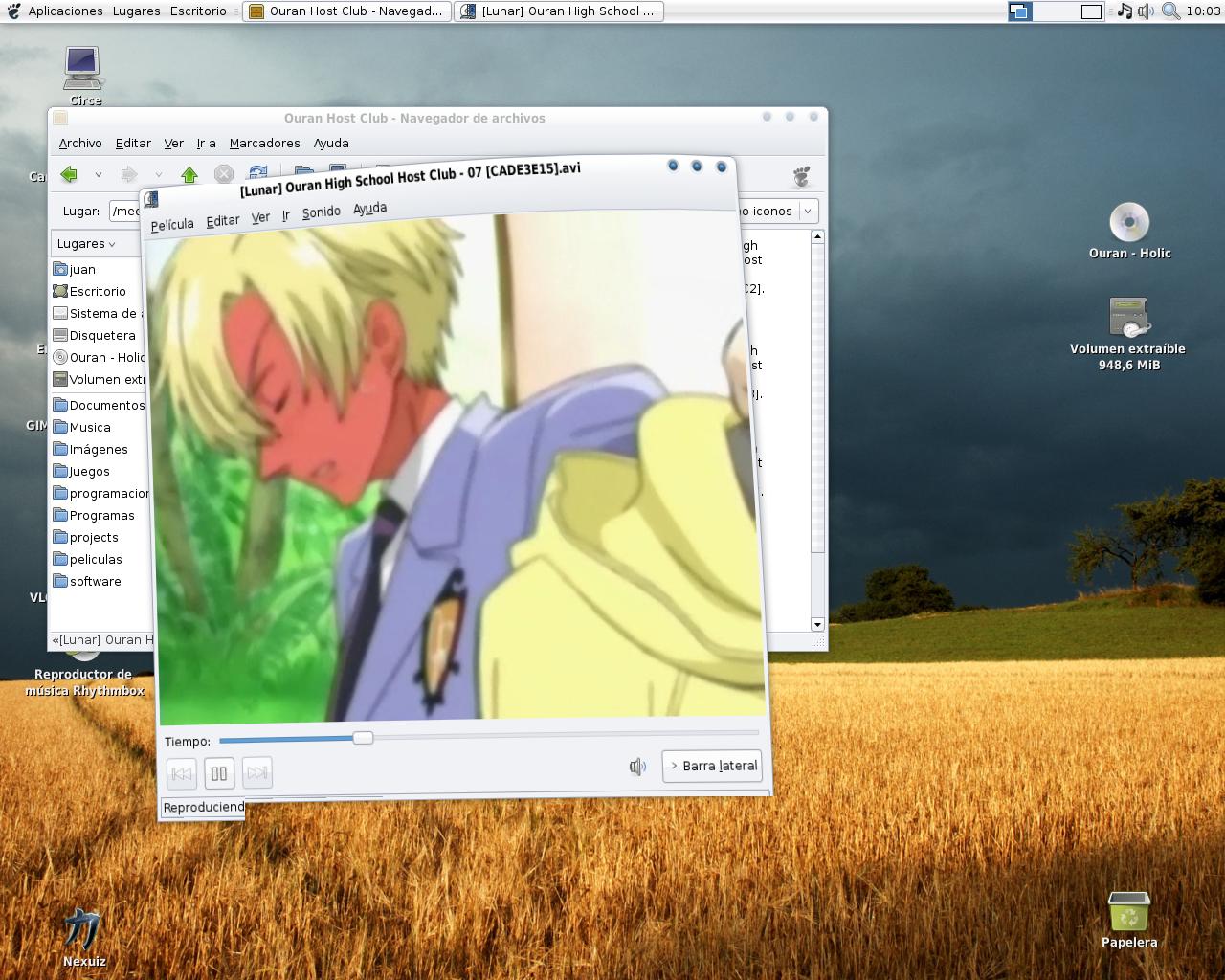Open the Archivo menu in file browser
This screenshot has height=980, width=1225.
tap(80, 143)
